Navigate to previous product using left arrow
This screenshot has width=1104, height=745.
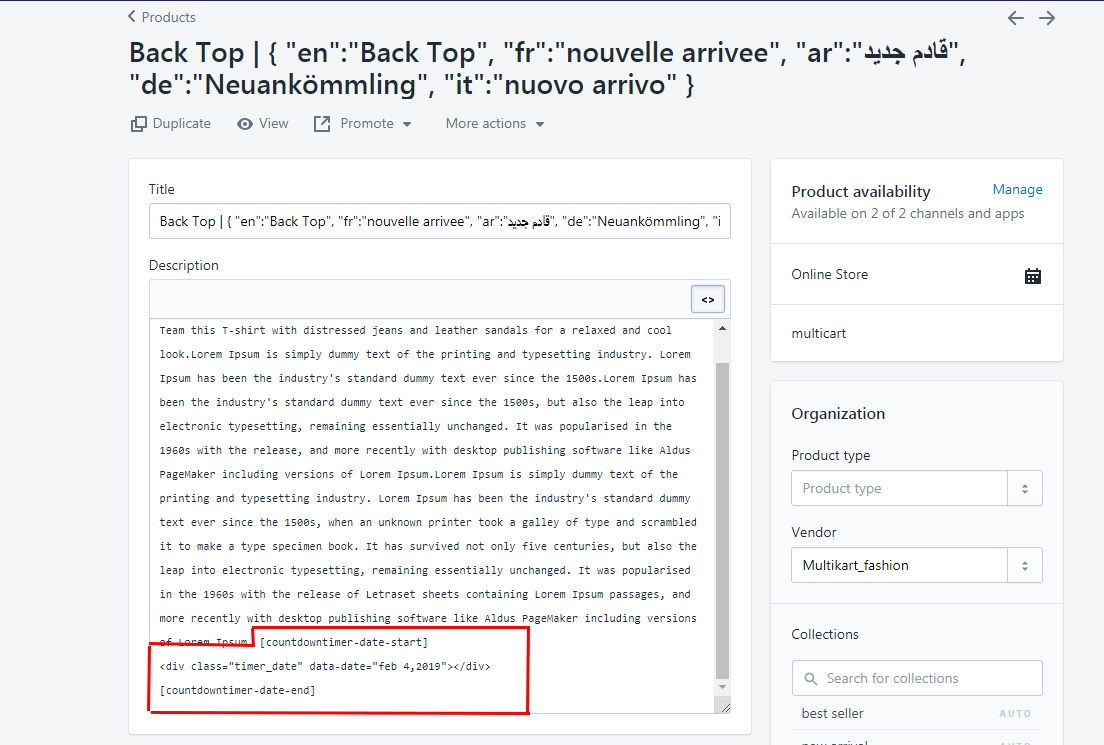coord(1015,18)
